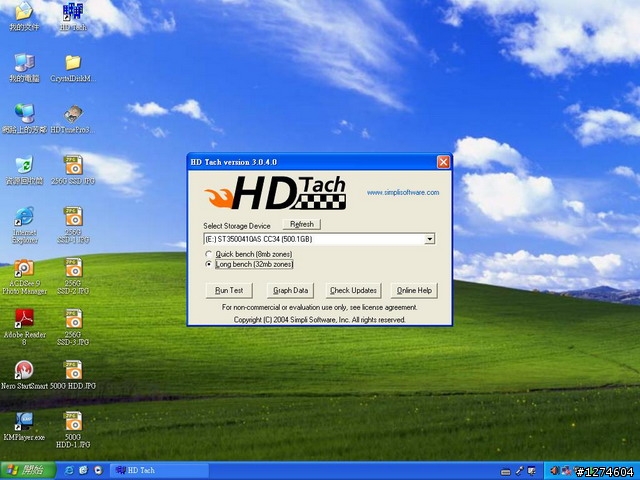This screenshot has height=480, width=640.
Task: Close the HD Tach dialog window
Action: coord(443,162)
